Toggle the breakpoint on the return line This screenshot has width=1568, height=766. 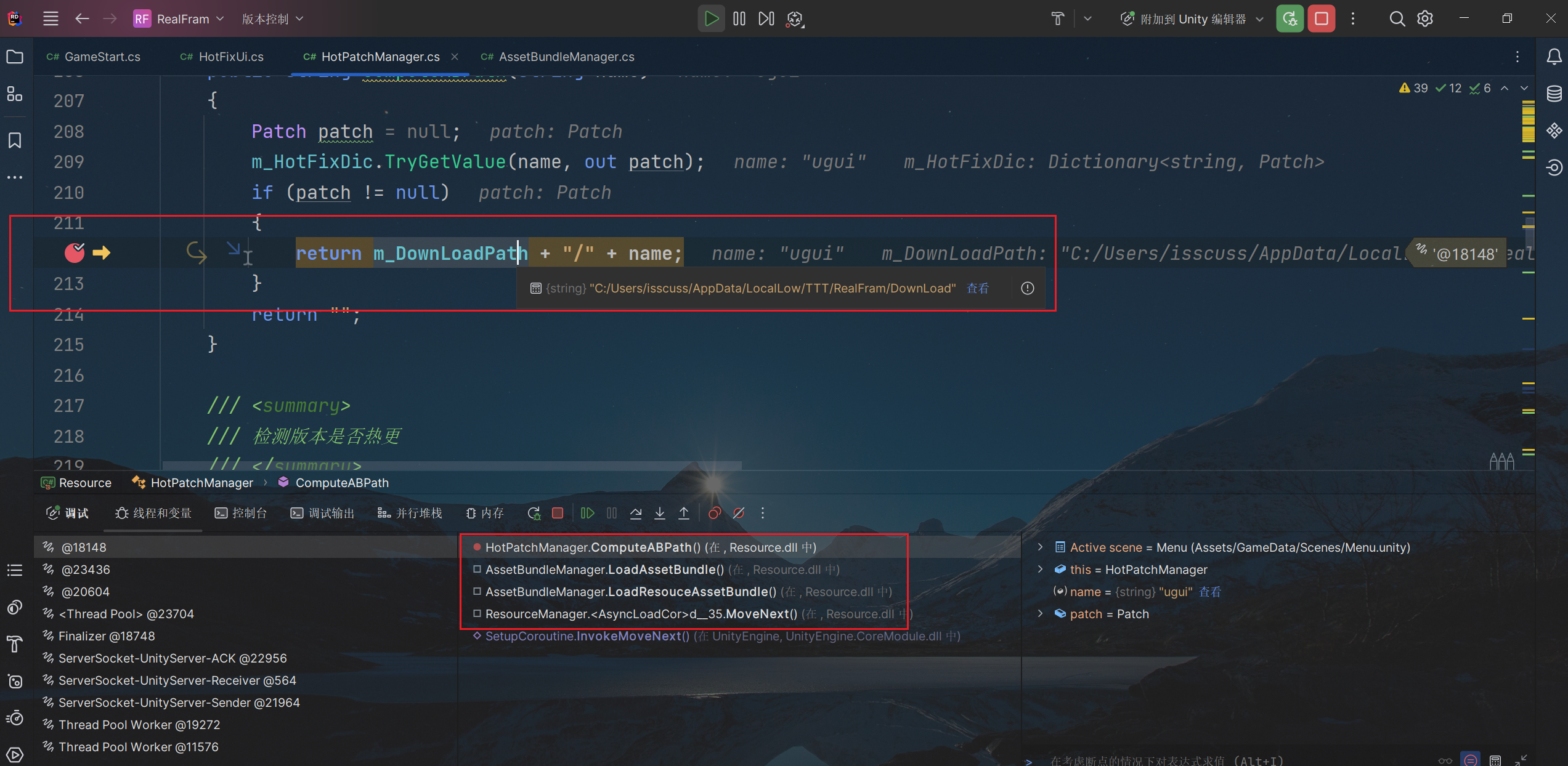tap(75, 252)
